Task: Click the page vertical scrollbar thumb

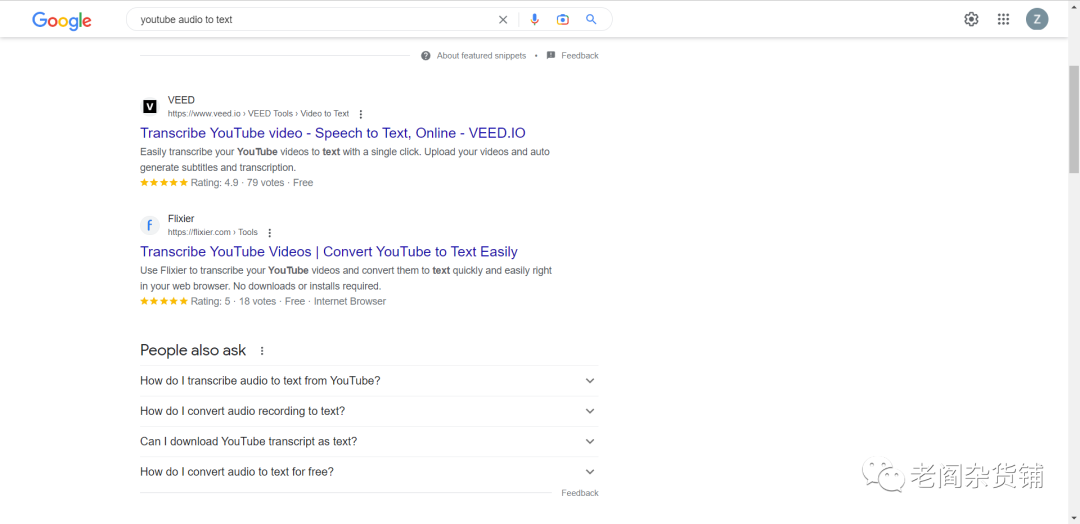Action: (x=1074, y=119)
